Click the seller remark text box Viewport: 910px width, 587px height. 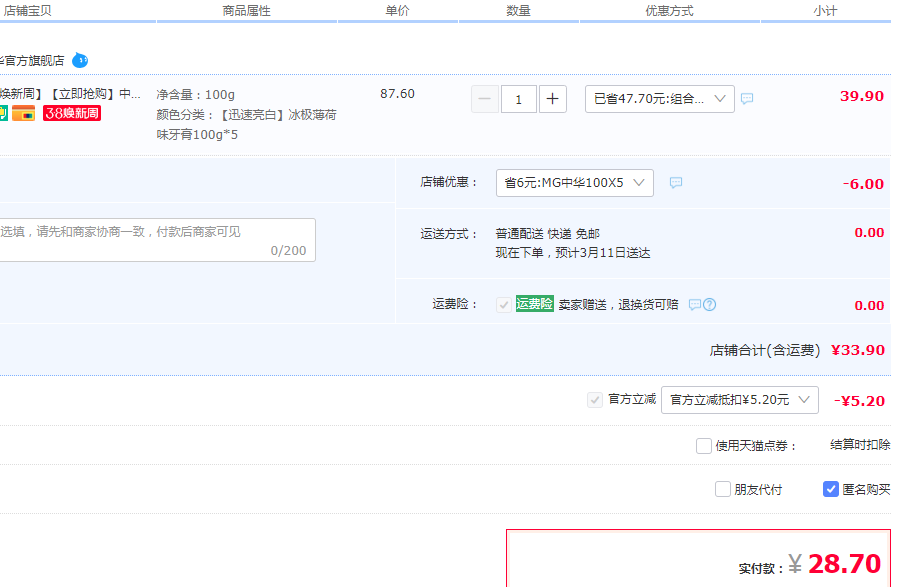click(x=157, y=240)
